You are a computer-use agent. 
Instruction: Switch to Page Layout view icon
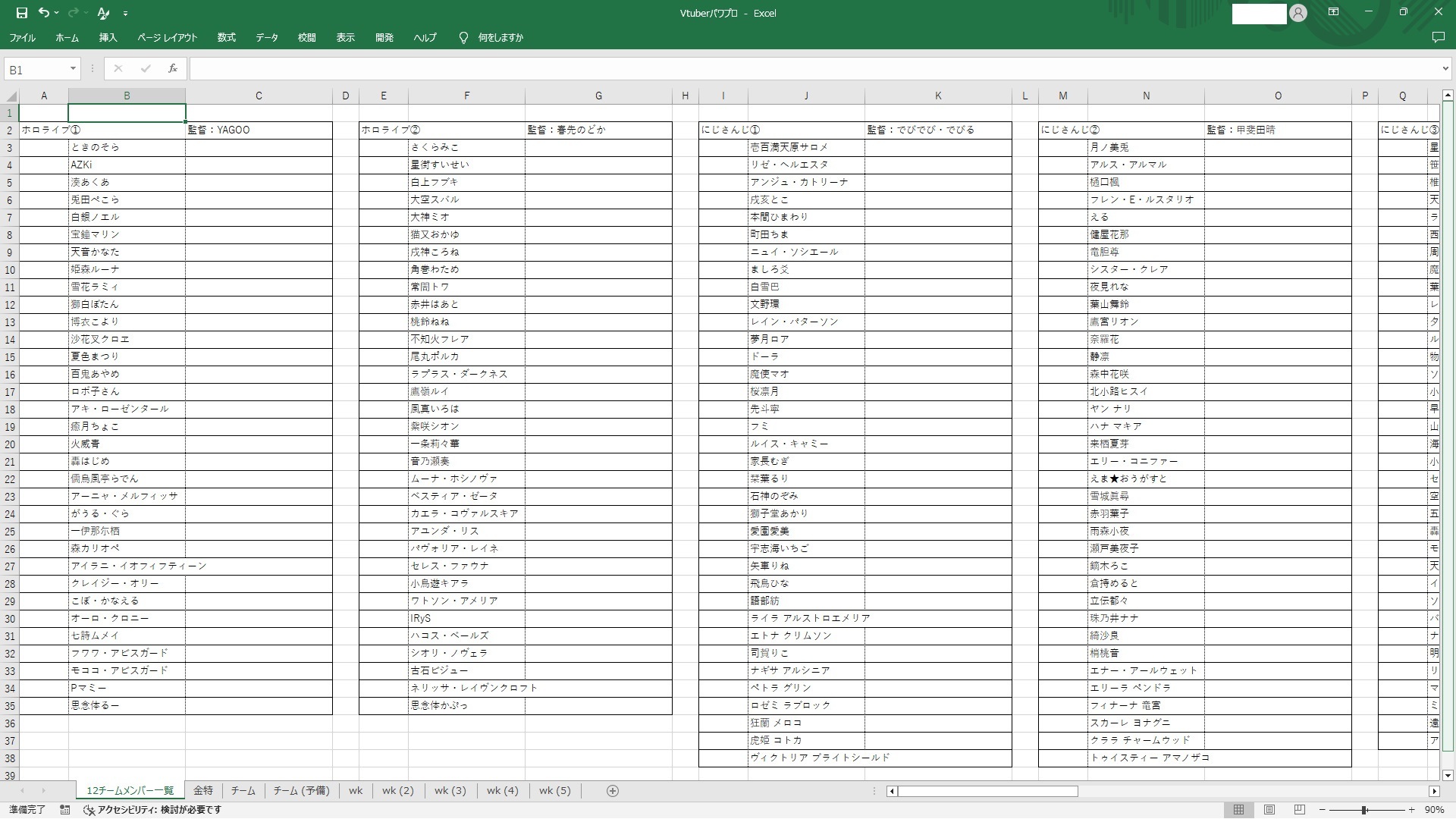1269,810
